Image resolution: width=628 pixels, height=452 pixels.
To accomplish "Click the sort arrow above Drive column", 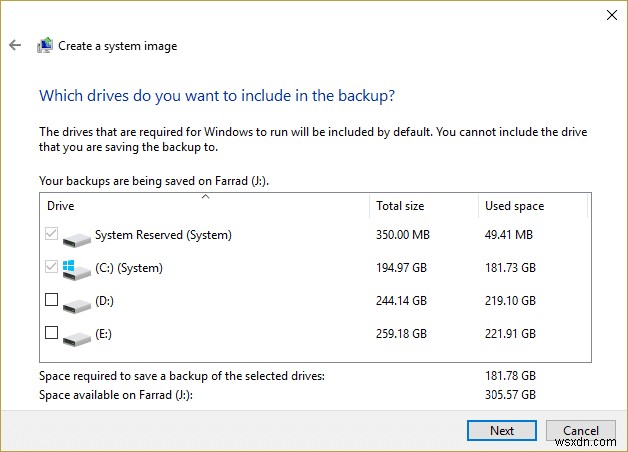I will pos(205,197).
